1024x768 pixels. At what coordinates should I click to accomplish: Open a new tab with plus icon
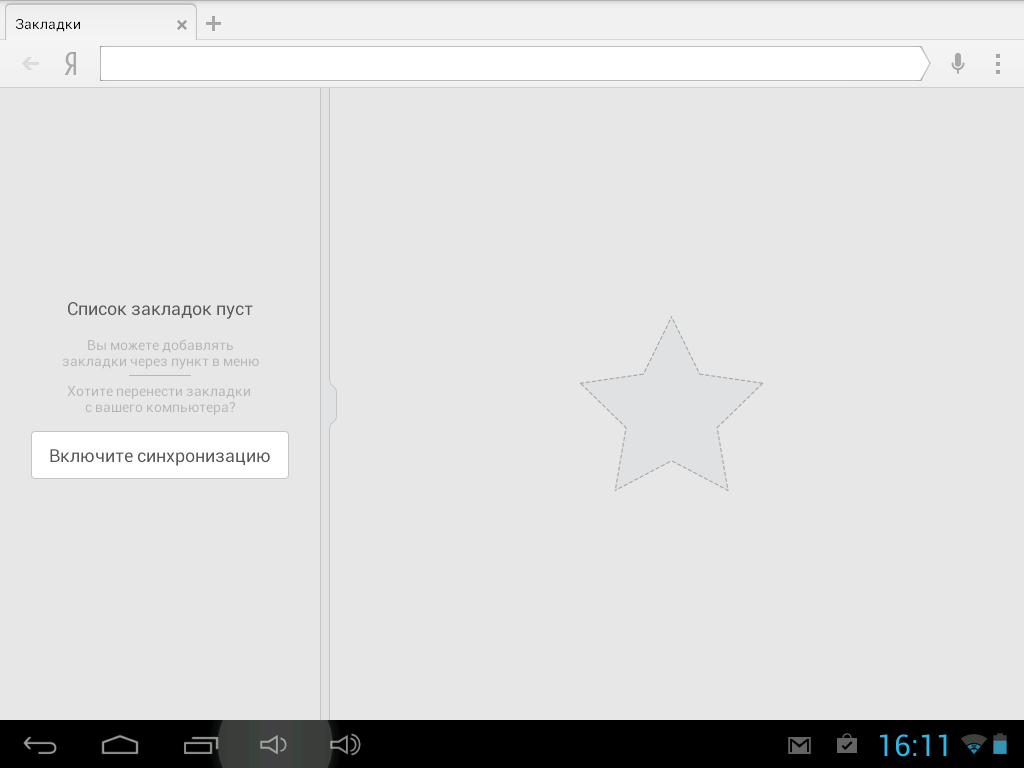(214, 24)
